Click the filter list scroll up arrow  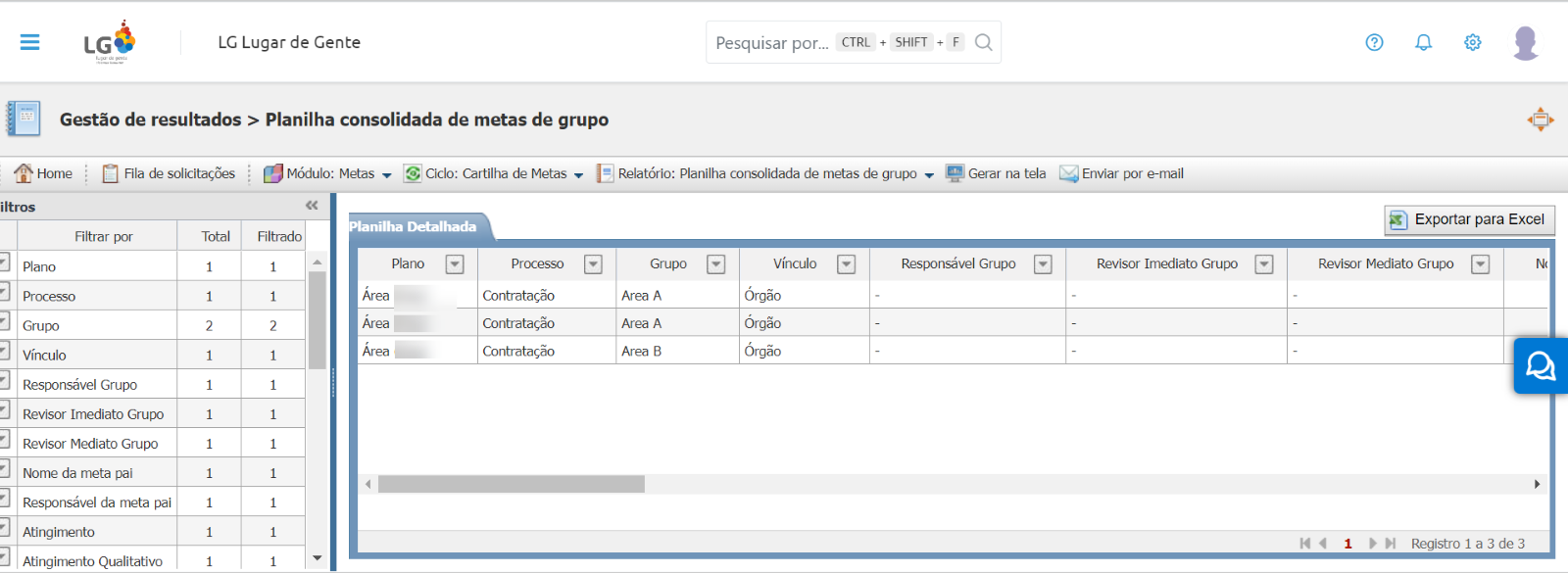(317, 262)
